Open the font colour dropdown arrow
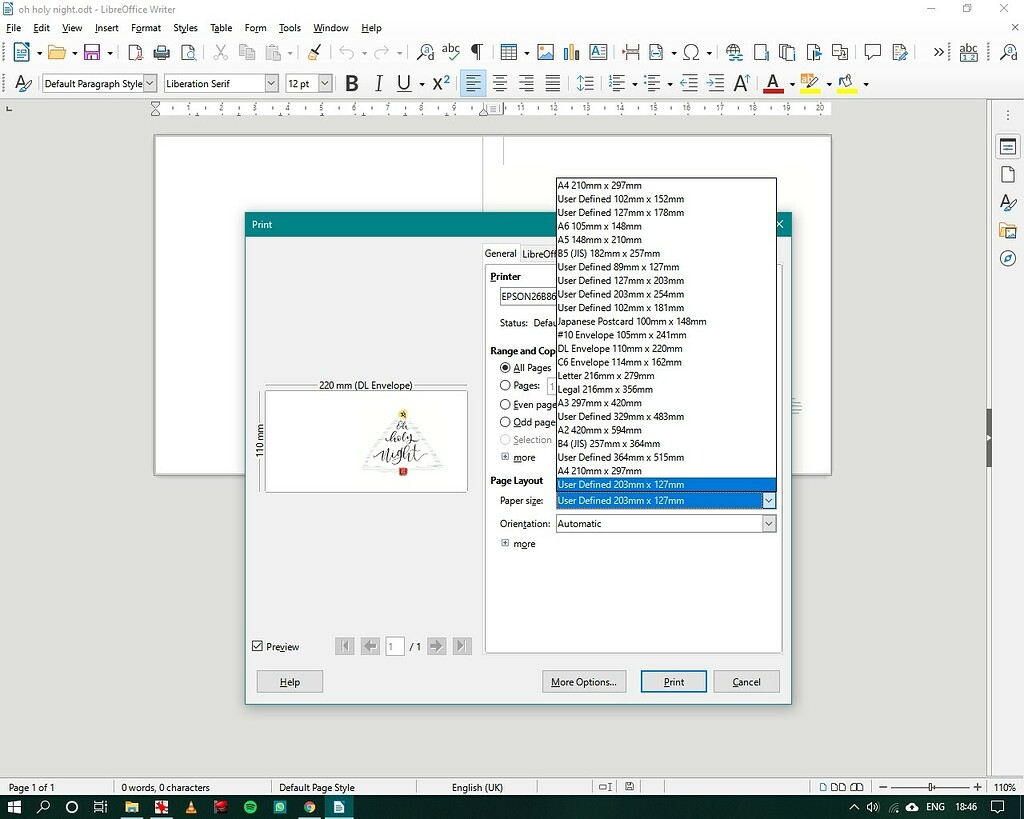The height and width of the screenshot is (819, 1024). click(x=792, y=84)
